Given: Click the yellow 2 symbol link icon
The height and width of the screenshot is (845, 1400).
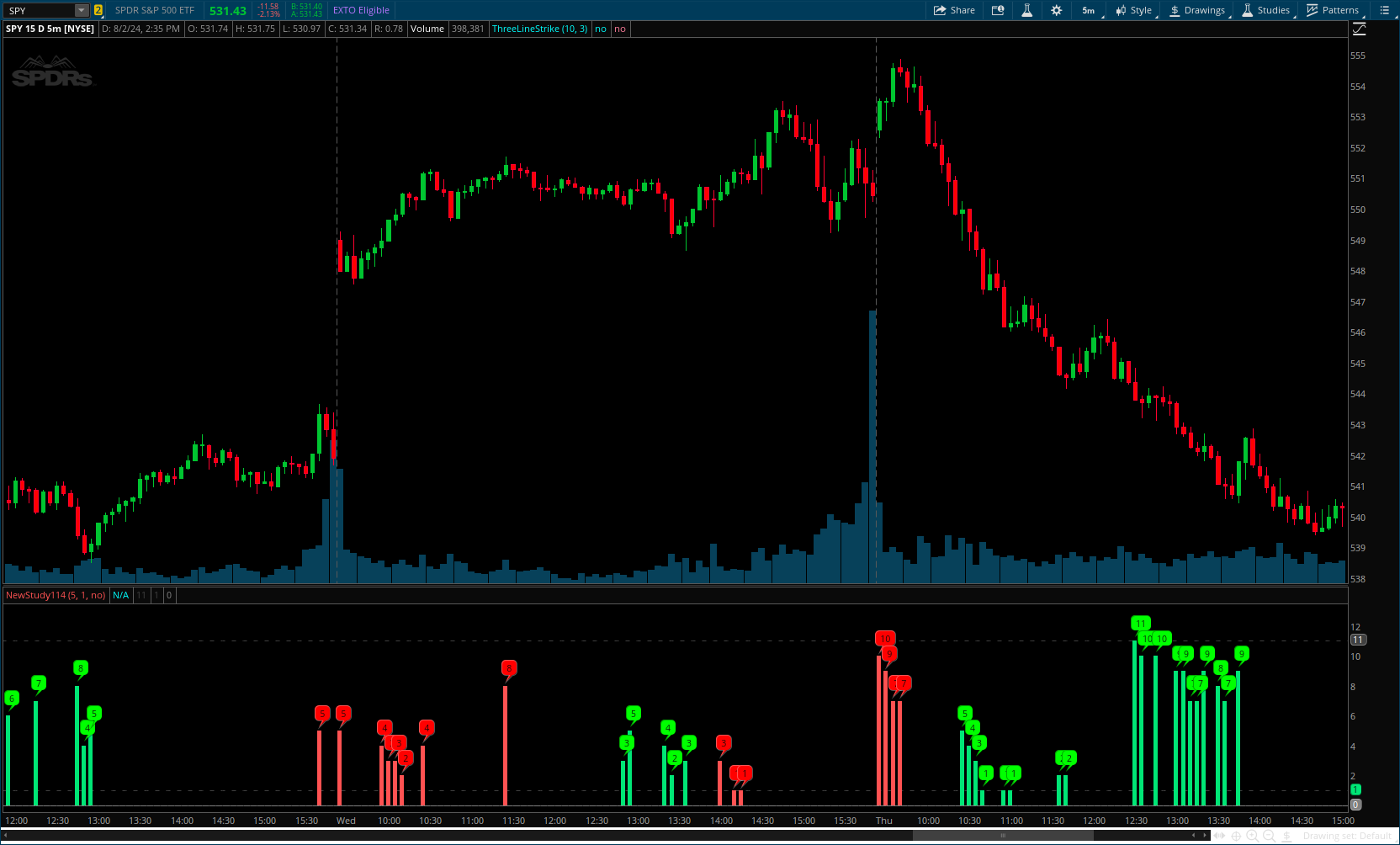Looking at the screenshot, I should pyautogui.click(x=98, y=10).
